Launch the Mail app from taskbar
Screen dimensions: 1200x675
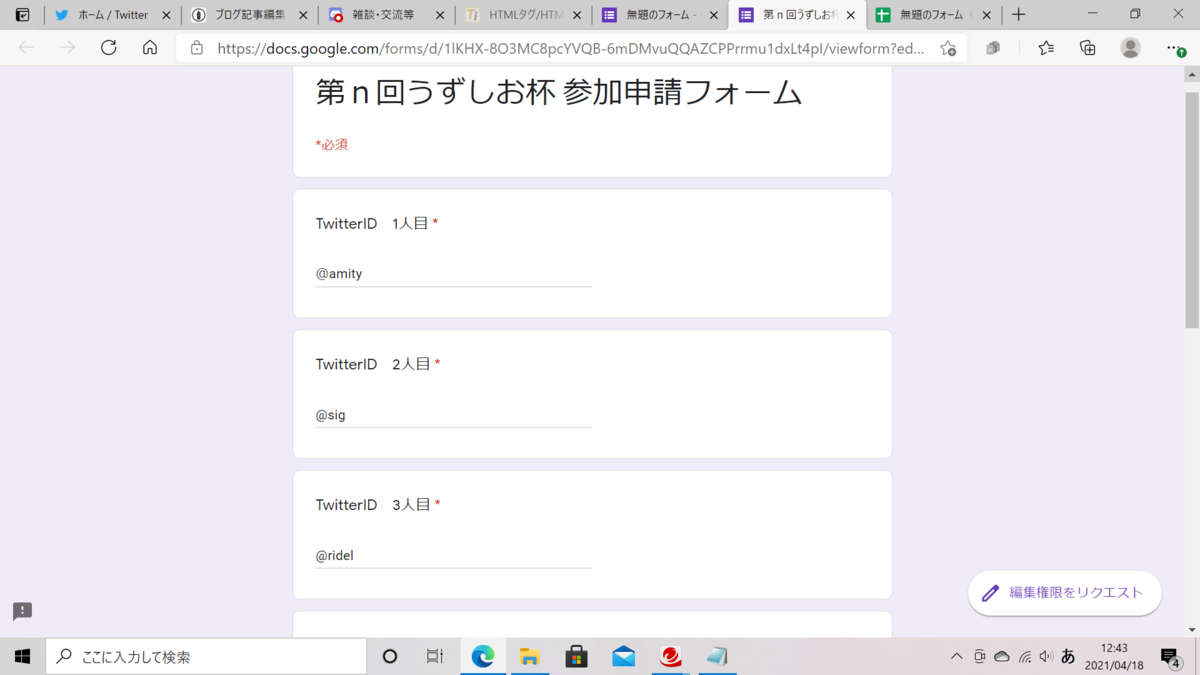pyautogui.click(x=623, y=656)
